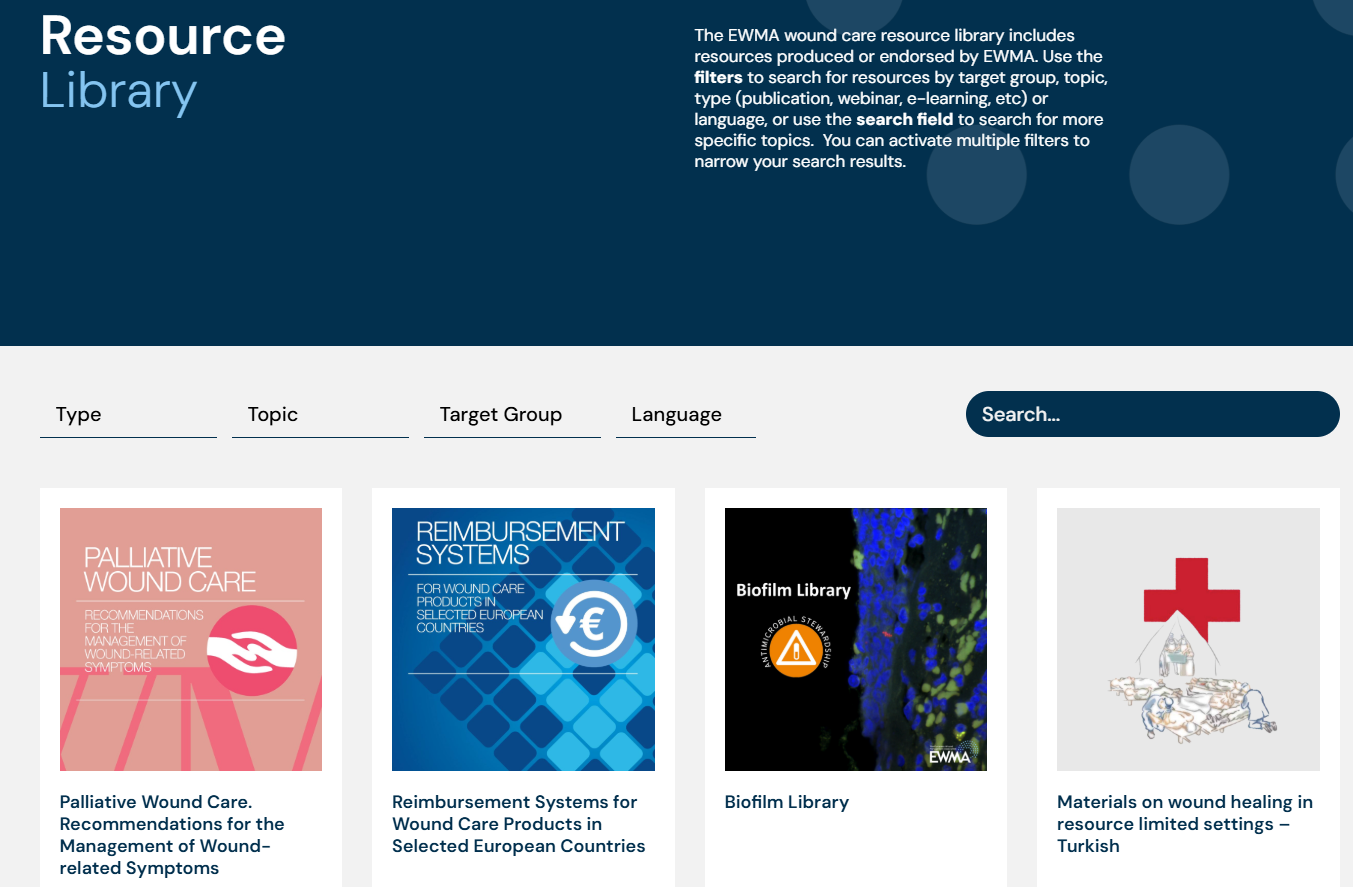Image resolution: width=1353 pixels, height=887 pixels.
Task: Click the Reimbursement Systems cover thumbnail
Action: 523,638
